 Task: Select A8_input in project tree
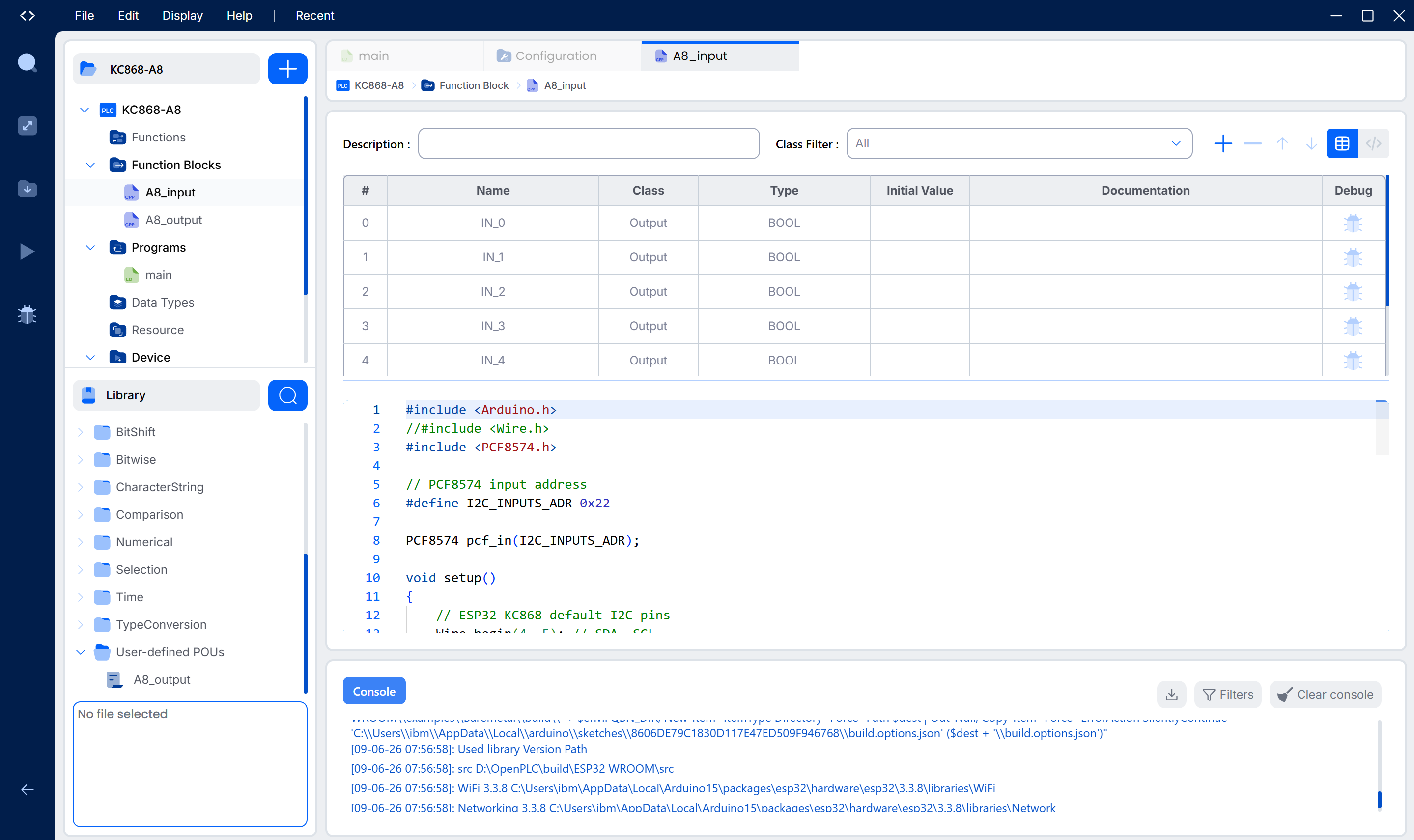click(170, 193)
